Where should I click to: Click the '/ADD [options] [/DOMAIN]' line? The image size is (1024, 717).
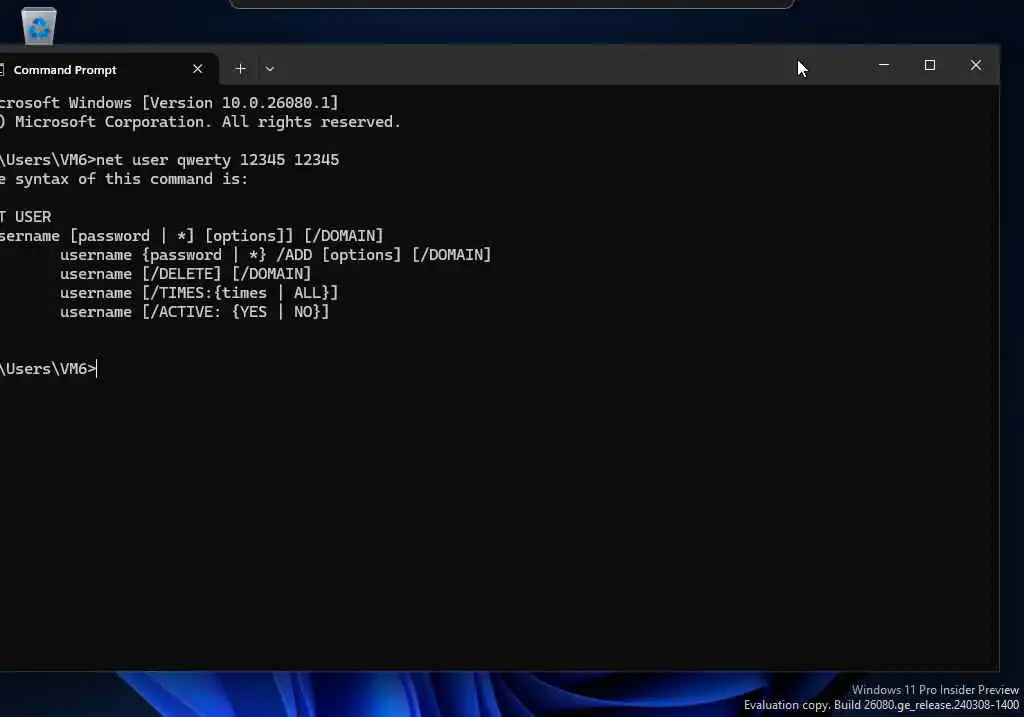tap(275, 255)
